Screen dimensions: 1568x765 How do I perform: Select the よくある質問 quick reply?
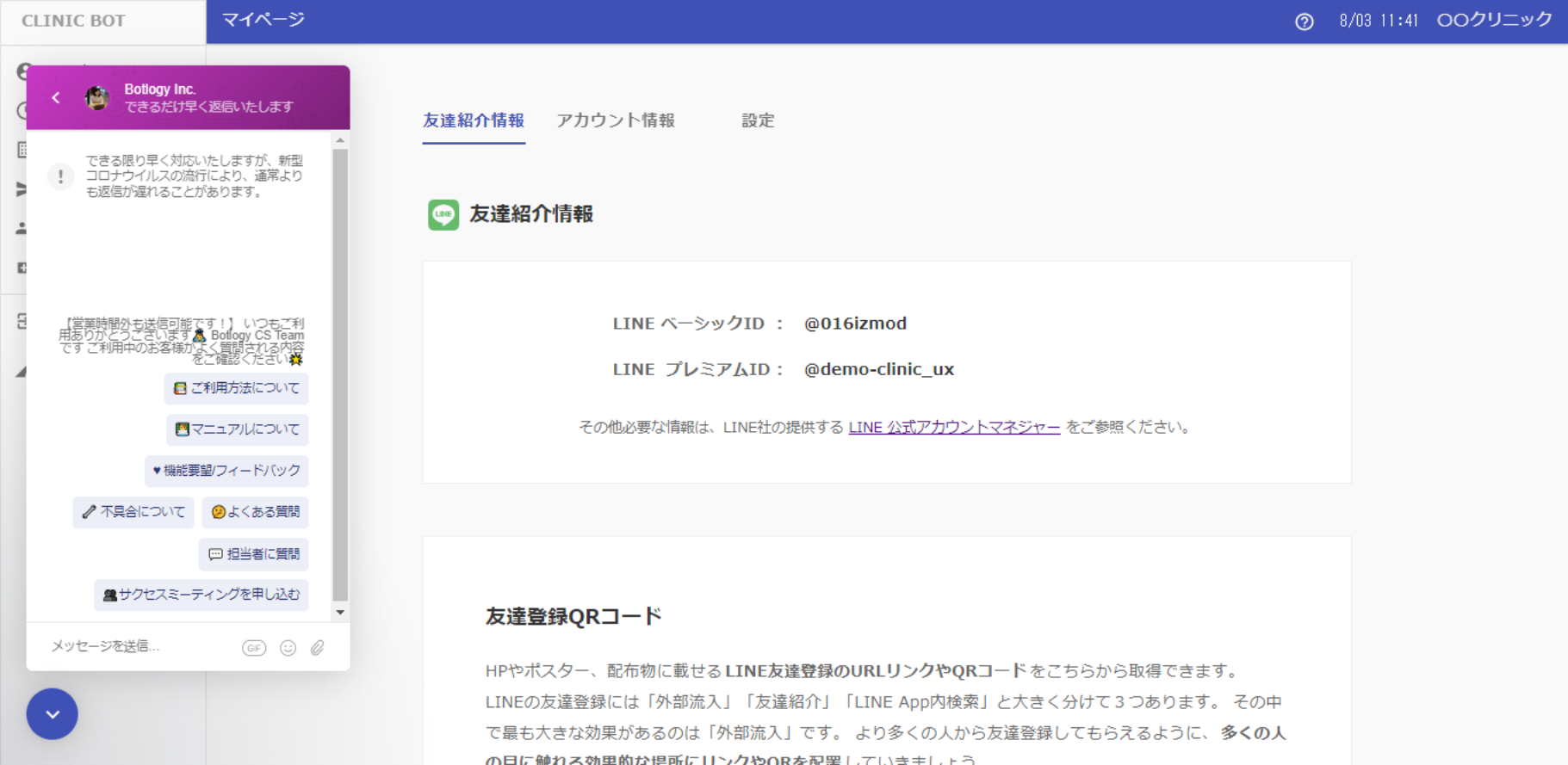(x=256, y=512)
